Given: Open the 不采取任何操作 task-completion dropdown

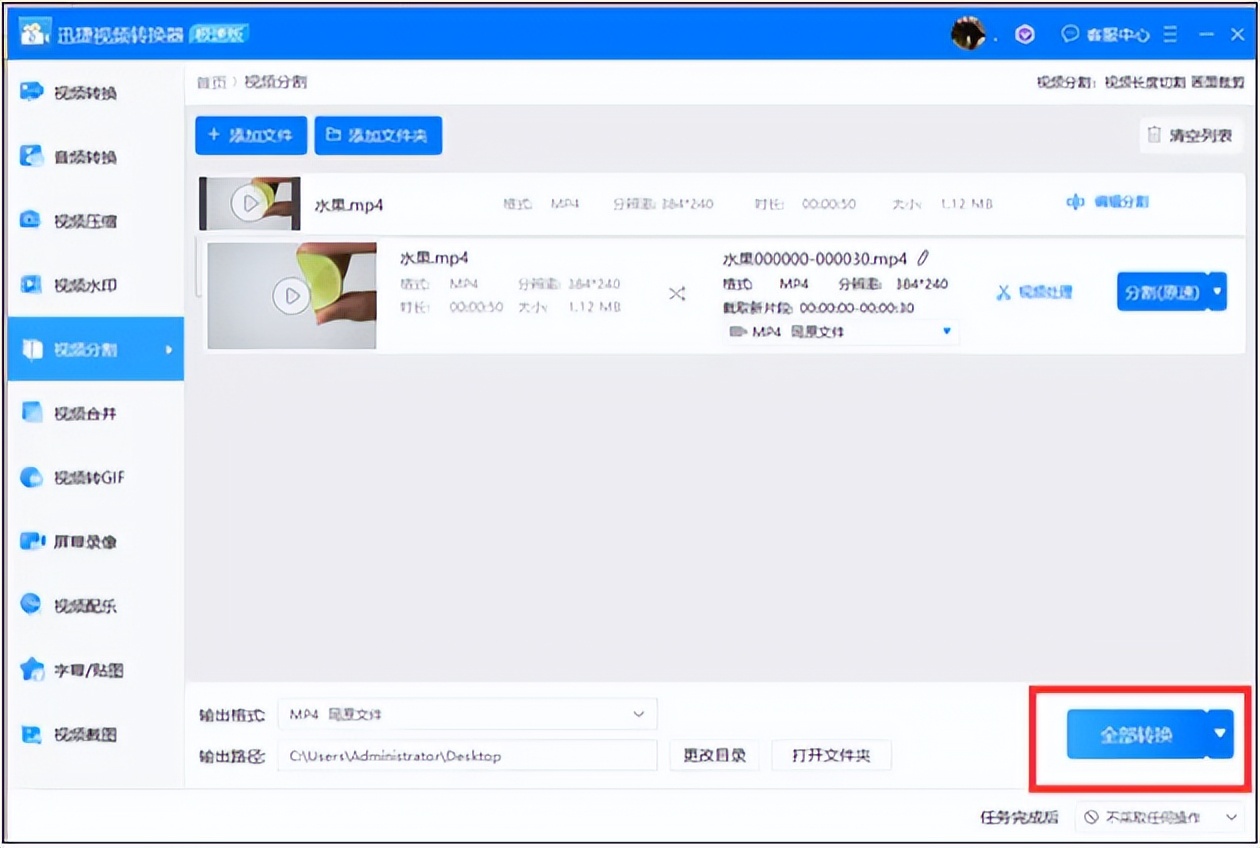Looking at the screenshot, I should tap(1160, 817).
